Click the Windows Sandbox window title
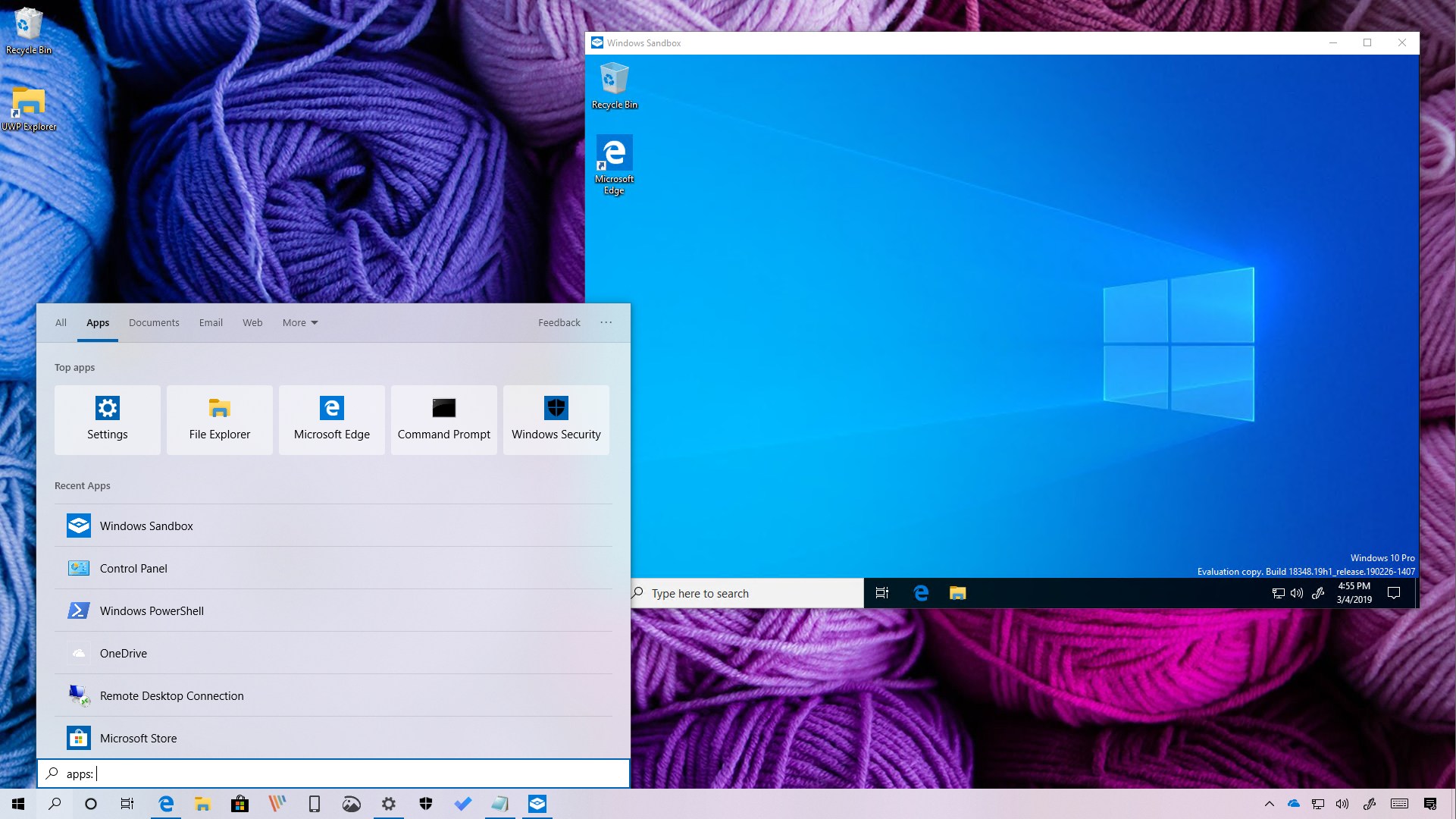The height and width of the screenshot is (819, 1456). 643,43
